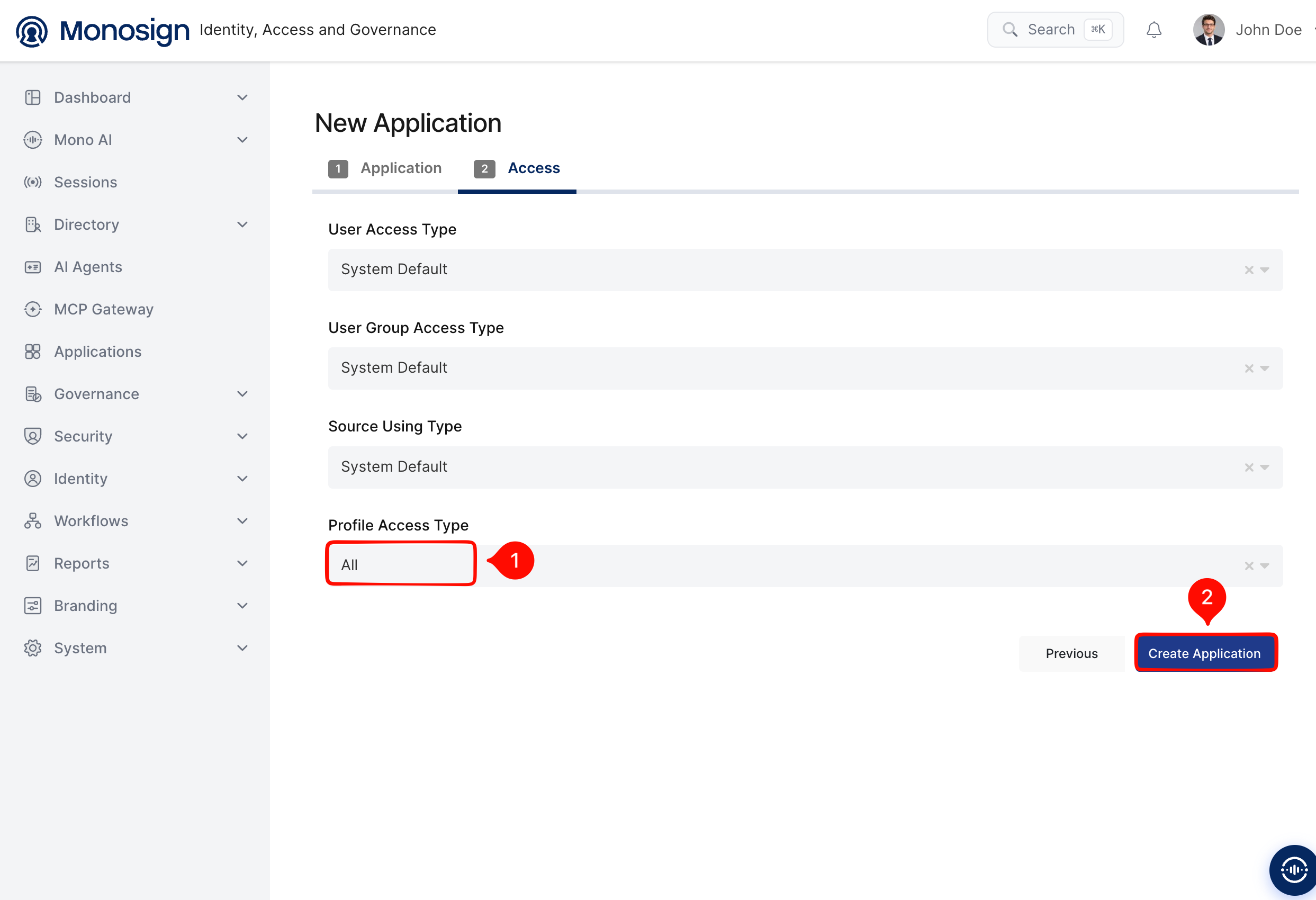Open the notifications bell
The width and height of the screenshot is (1316, 900).
coord(1153,30)
